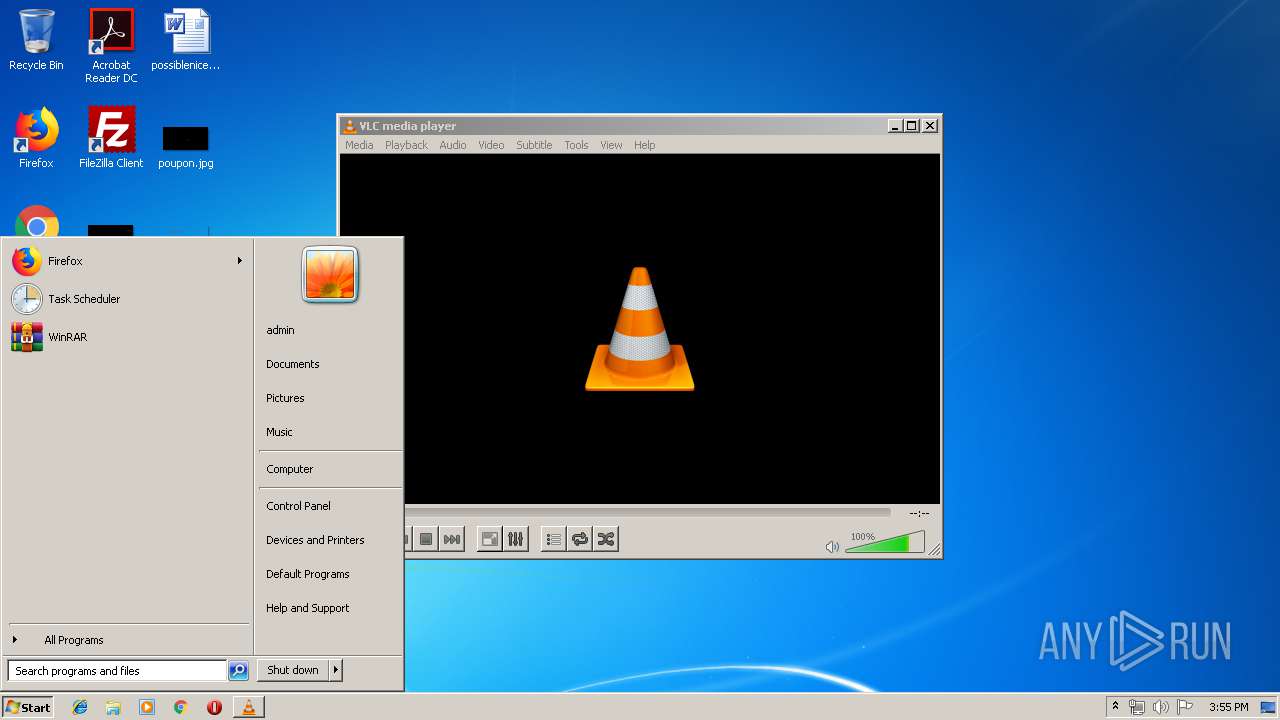This screenshot has height=720, width=1280.
Task: Toggle VLC fullscreen video button
Action: pyautogui.click(x=490, y=539)
